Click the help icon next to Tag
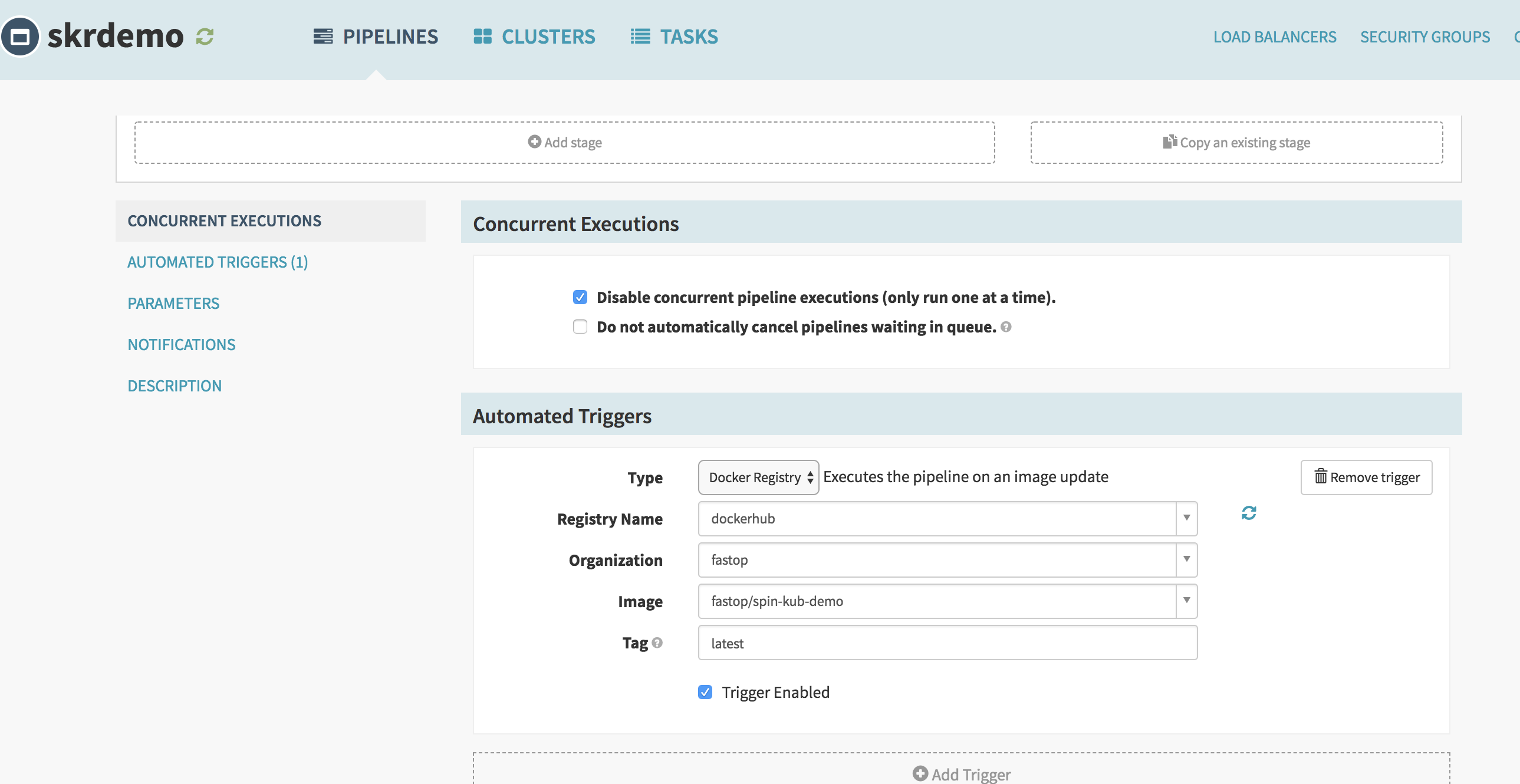This screenshot has width=1520, height=784. (x=657, y=643)
